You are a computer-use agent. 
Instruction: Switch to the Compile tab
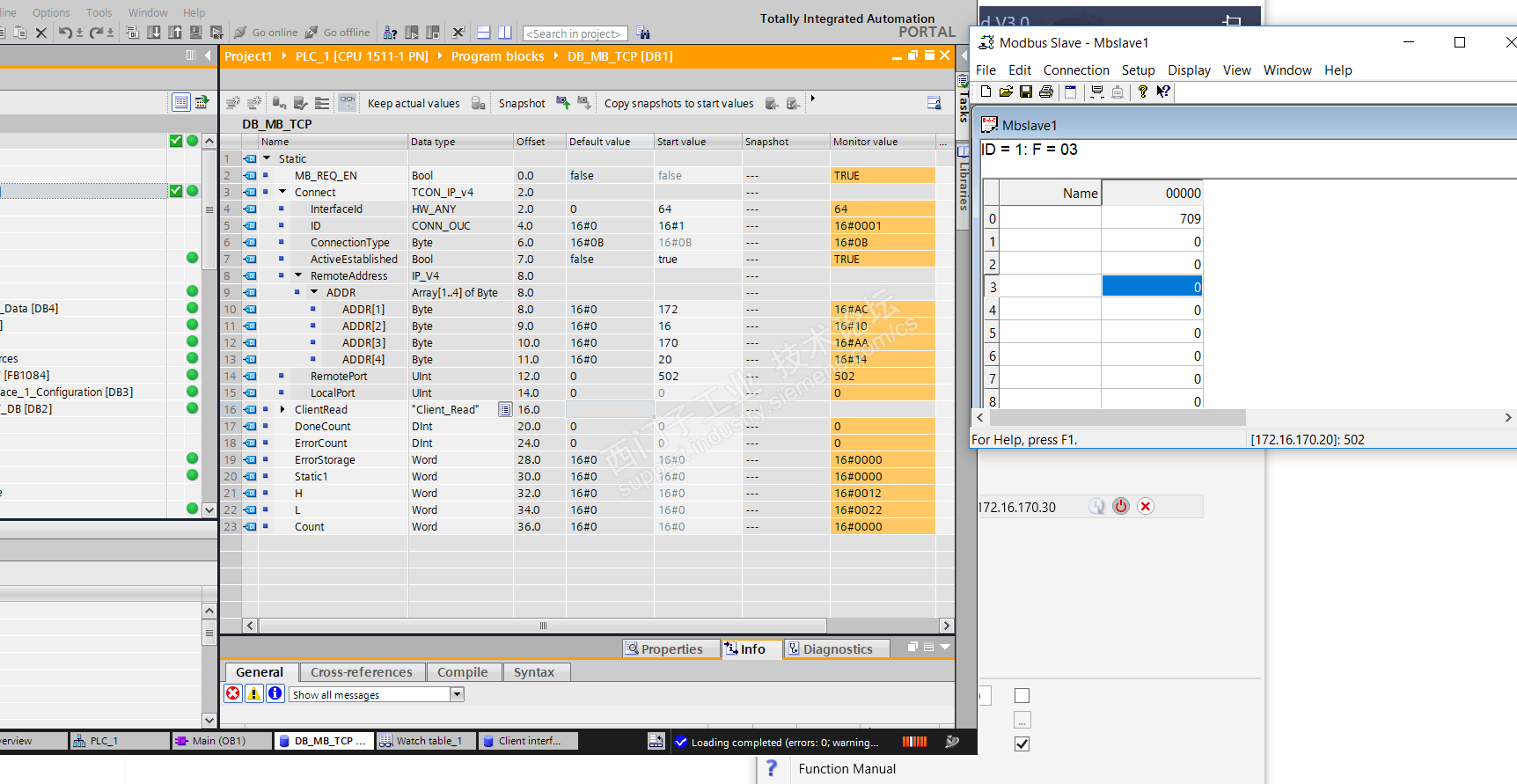pos(463,672)
